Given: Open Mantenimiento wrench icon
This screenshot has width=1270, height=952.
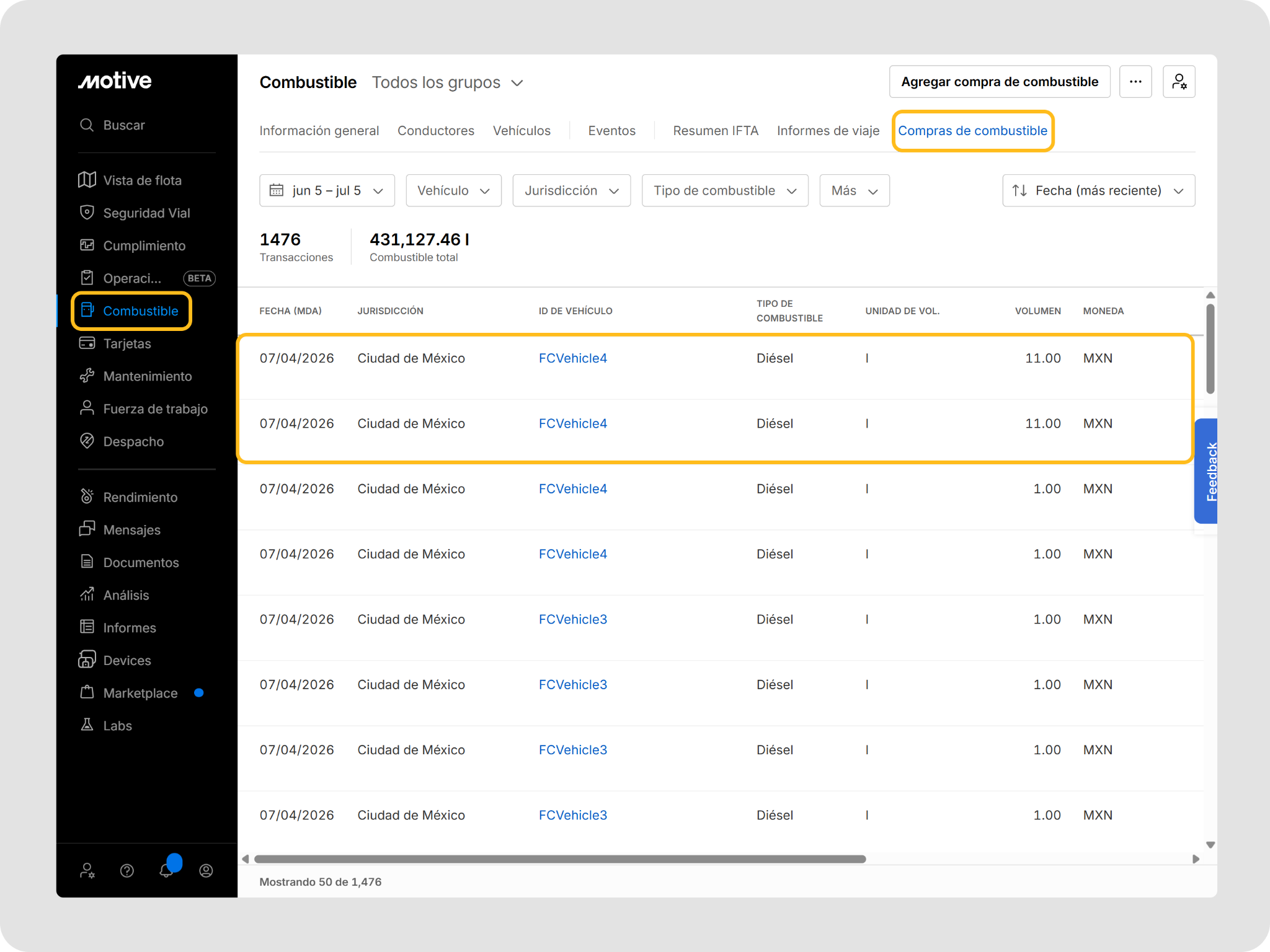Looking at the screenshot, I should click(87, 376).
